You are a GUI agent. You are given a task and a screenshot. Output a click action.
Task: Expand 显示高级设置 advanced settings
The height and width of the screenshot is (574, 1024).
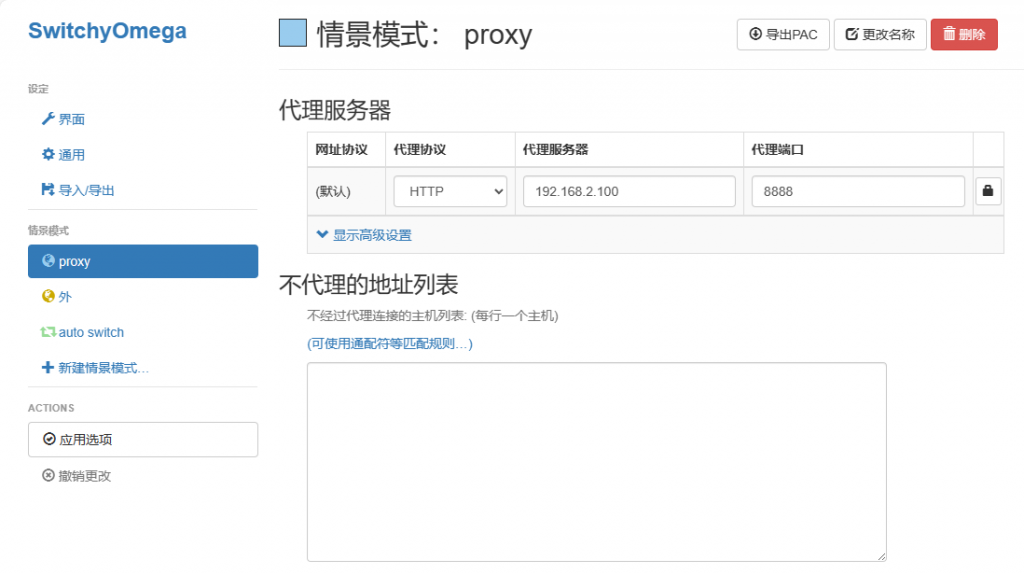(364, 235)
